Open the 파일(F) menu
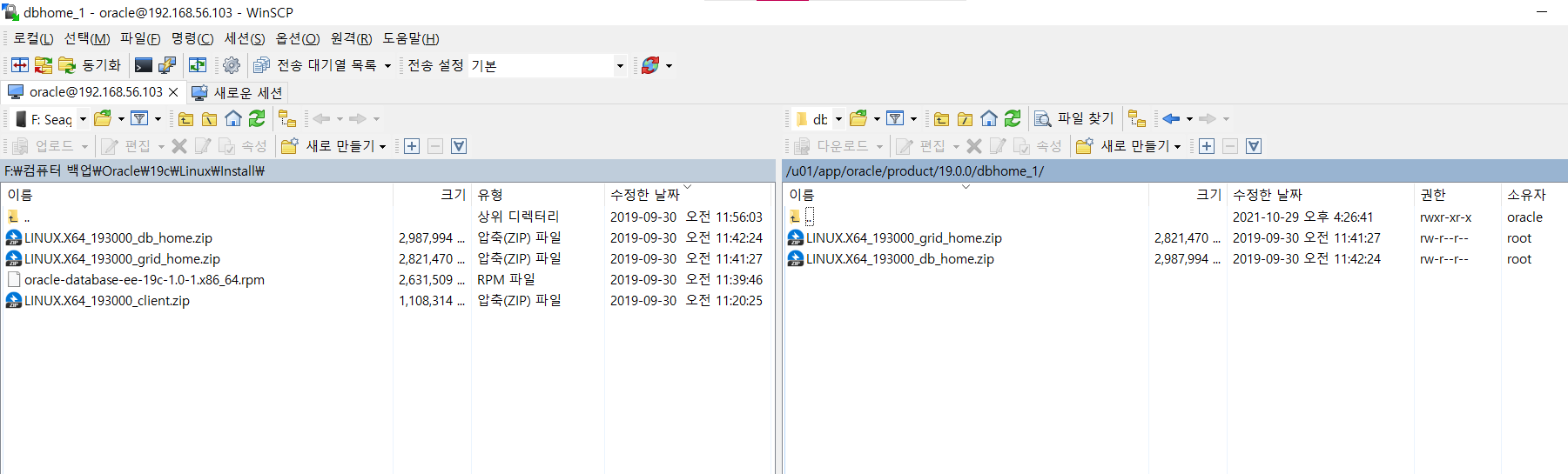The image size is (1568, 474). coord(140,38)
